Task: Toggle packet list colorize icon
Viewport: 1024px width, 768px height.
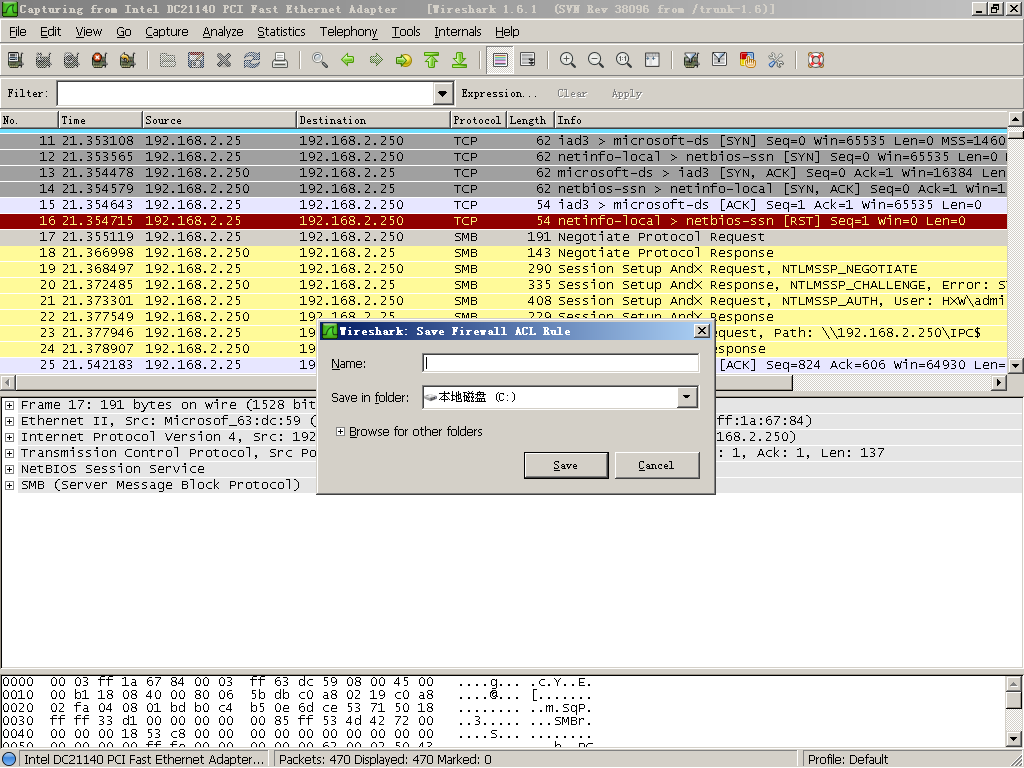Action: point(500,60)
